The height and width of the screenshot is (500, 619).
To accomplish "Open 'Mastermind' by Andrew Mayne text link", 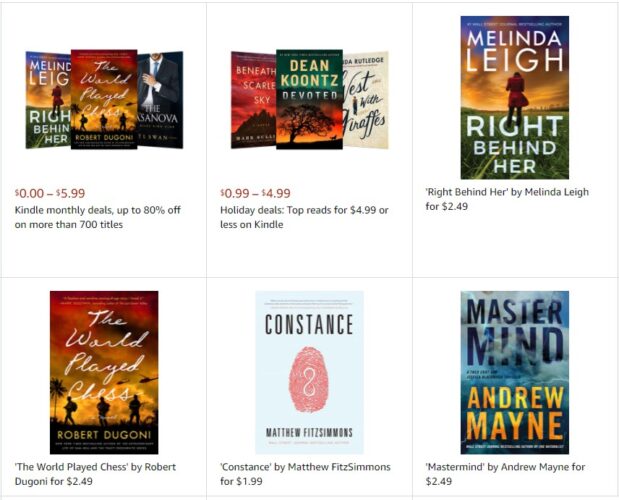I will [505, 474].
